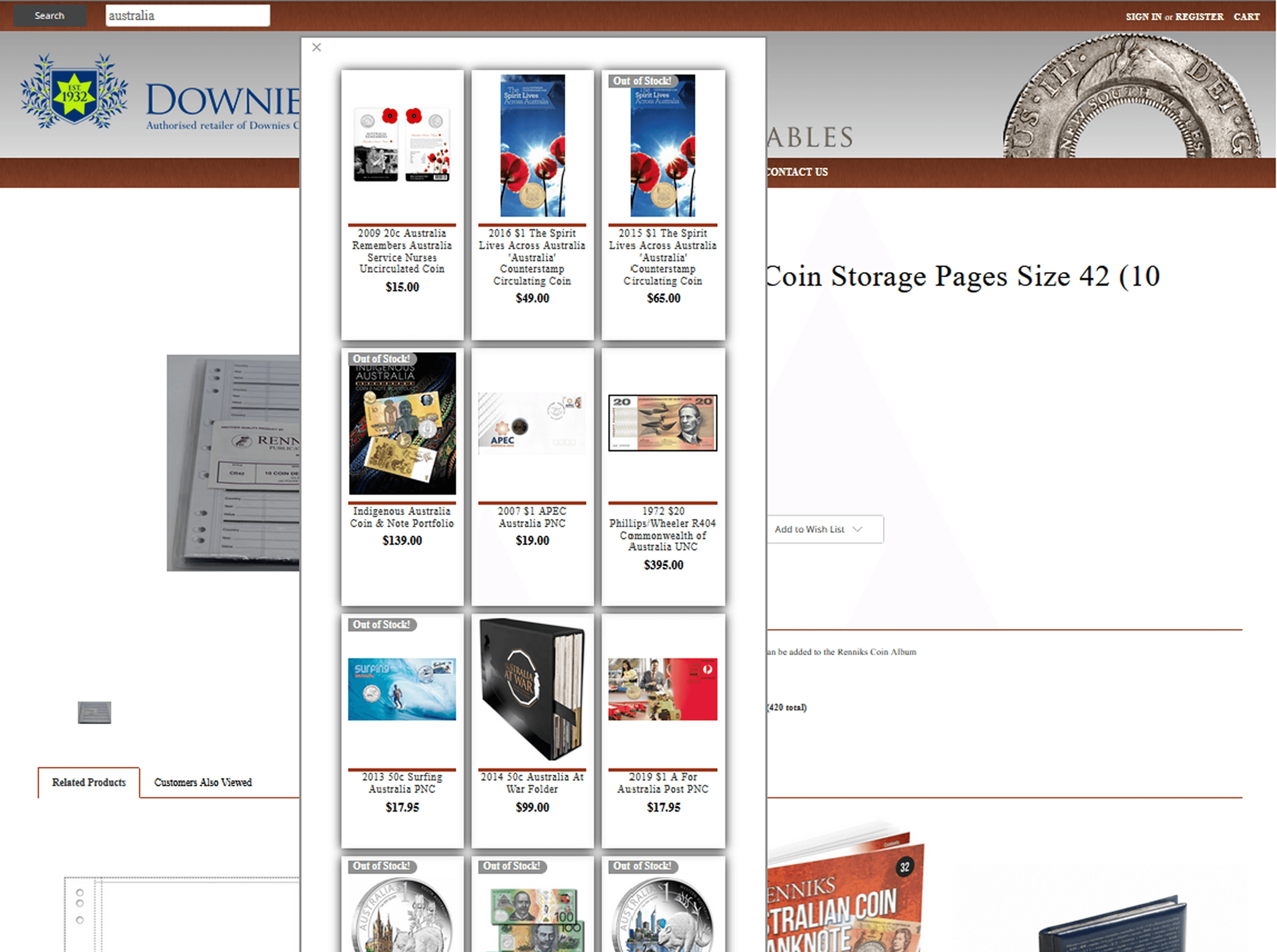Open the CART link
The height and width of the screenshot is (952, 1277).
pyautogui.click(x=1246, y=17)
